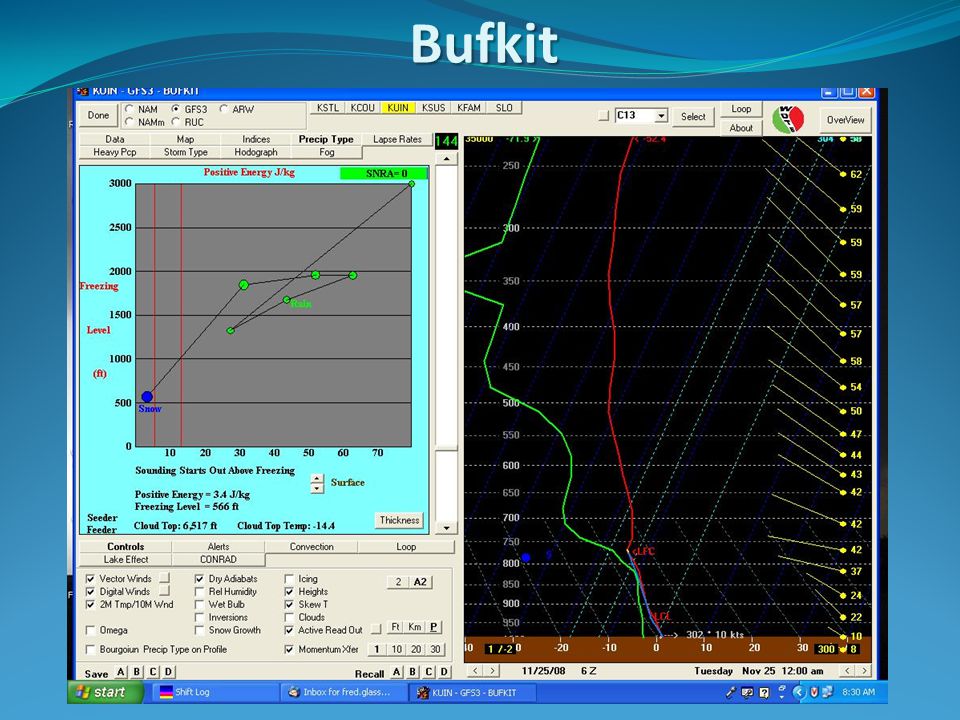Click the yellow highlighted KUIN station

point(398,108)
